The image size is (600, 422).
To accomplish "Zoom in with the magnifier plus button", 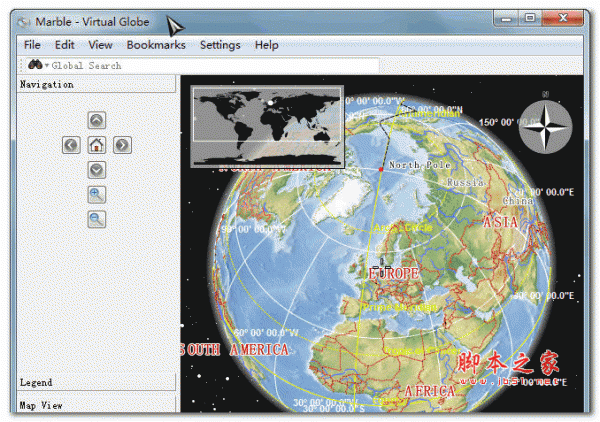I will tap(96, 195).
